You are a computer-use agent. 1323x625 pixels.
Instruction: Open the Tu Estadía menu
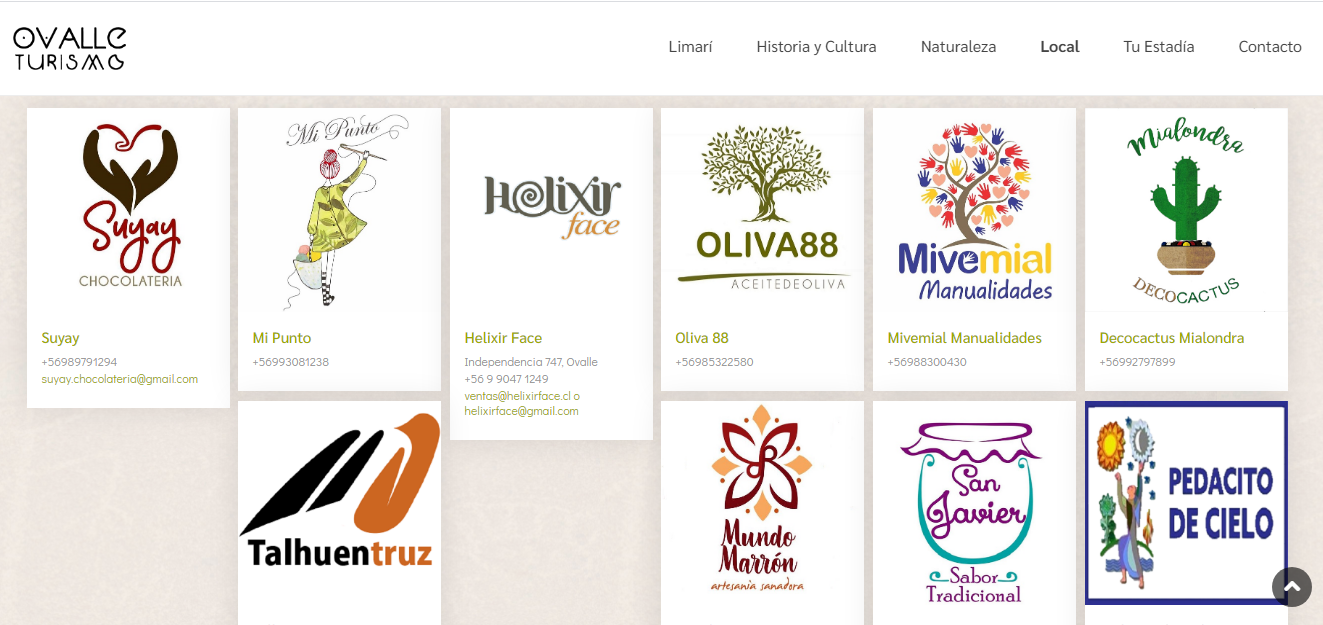click(1158, 47)
